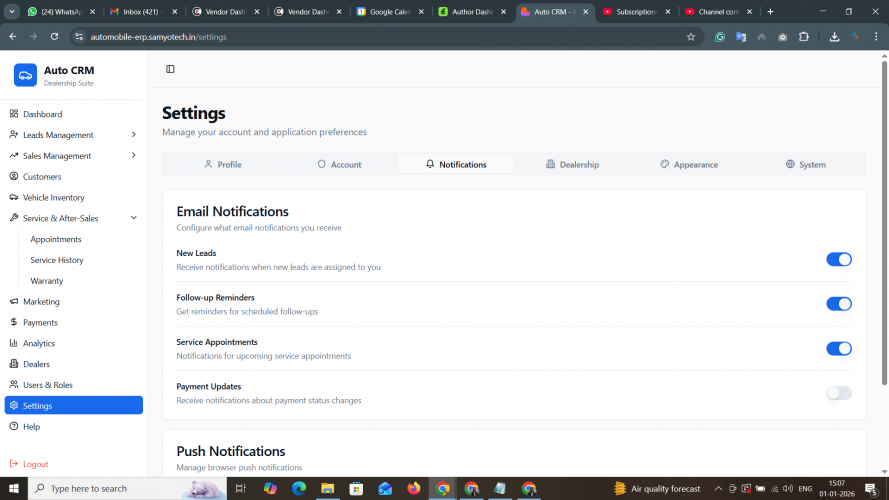Open the browser extensions puzzle icon
This screenshot has width=889, height=500.
pos(804,37)
